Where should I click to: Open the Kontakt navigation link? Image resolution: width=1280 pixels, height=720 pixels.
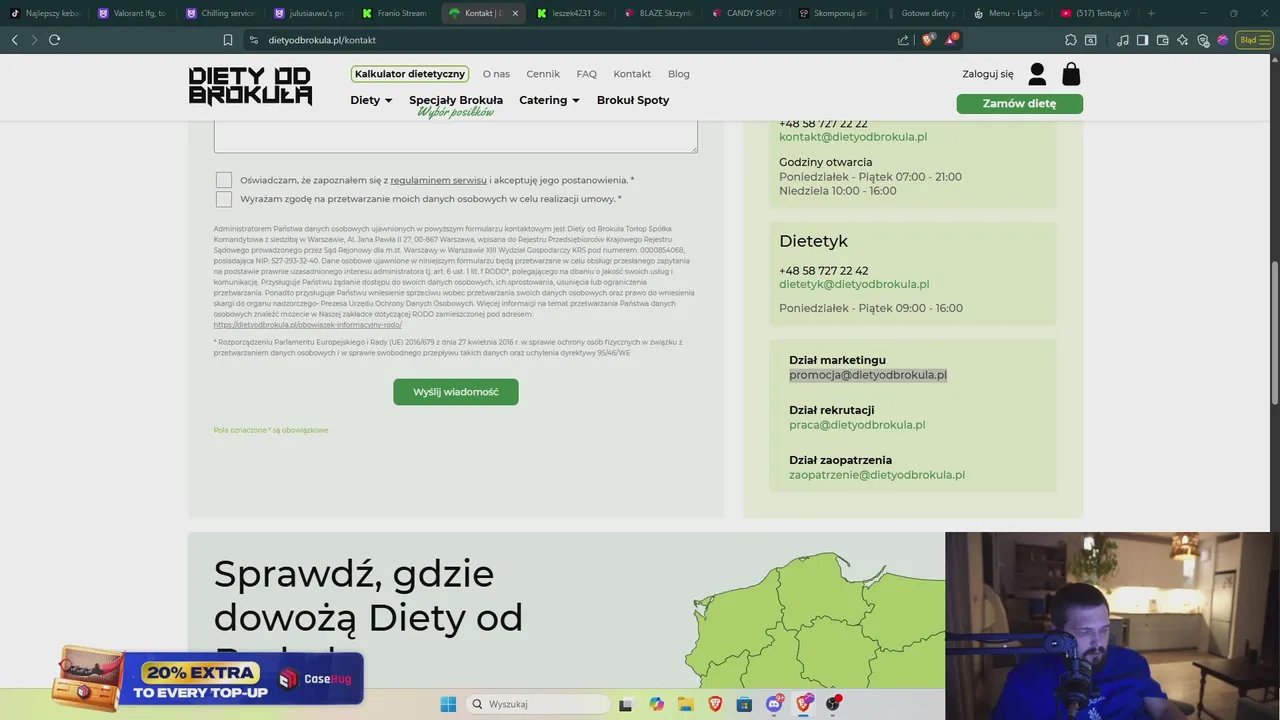pos(632,74)
